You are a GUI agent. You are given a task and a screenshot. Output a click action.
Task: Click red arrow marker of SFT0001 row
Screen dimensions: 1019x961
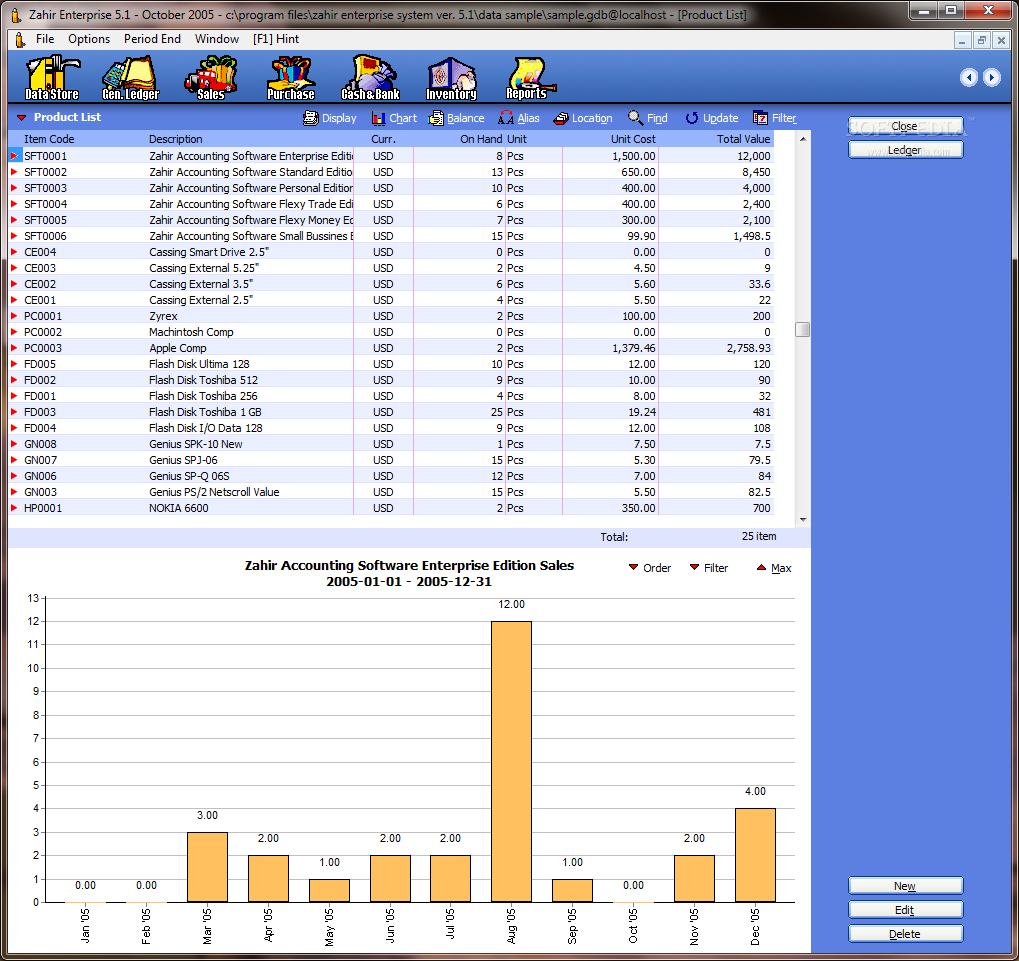(14, 156)
